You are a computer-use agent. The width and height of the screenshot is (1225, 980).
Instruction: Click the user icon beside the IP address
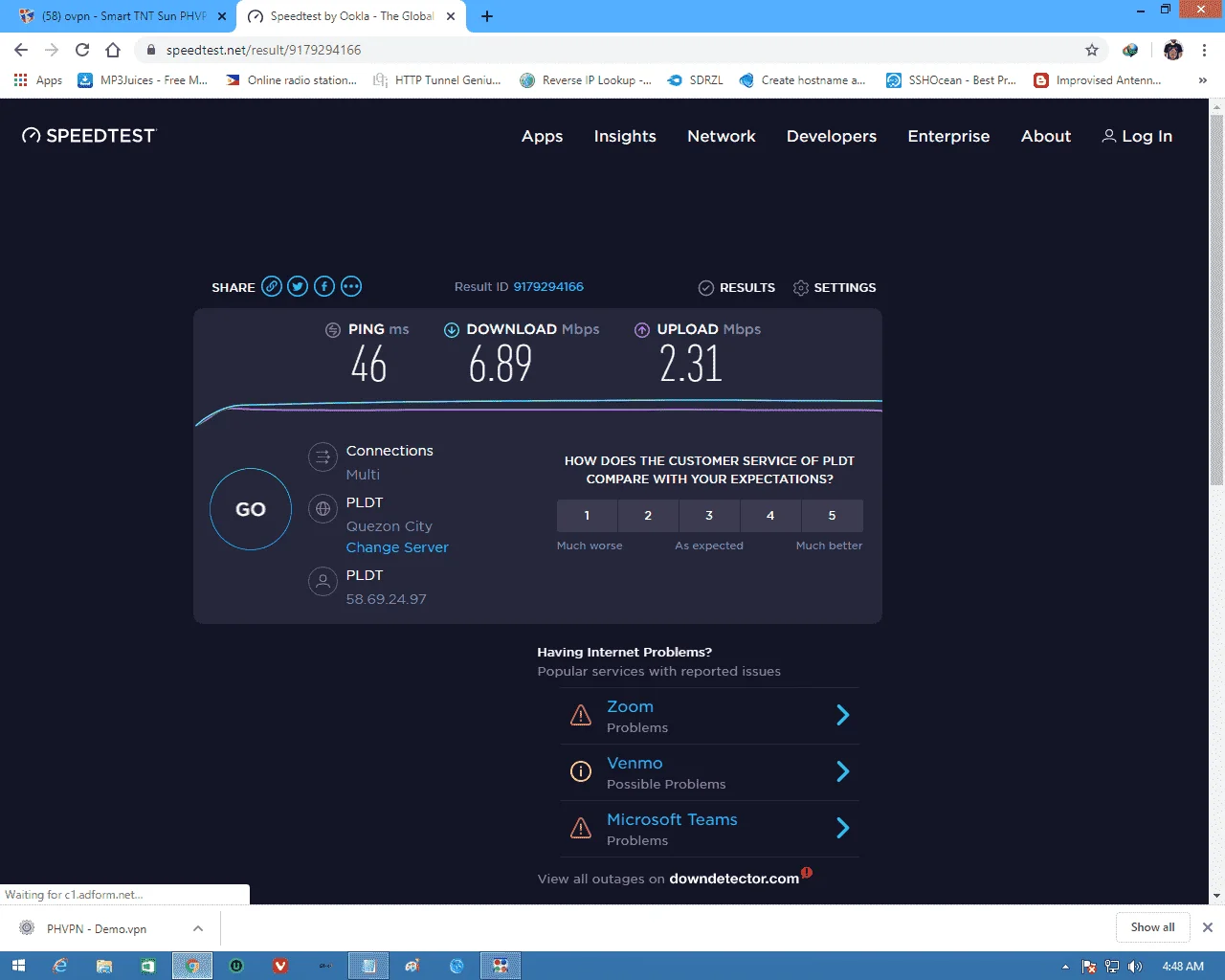[x=323, y=581]
